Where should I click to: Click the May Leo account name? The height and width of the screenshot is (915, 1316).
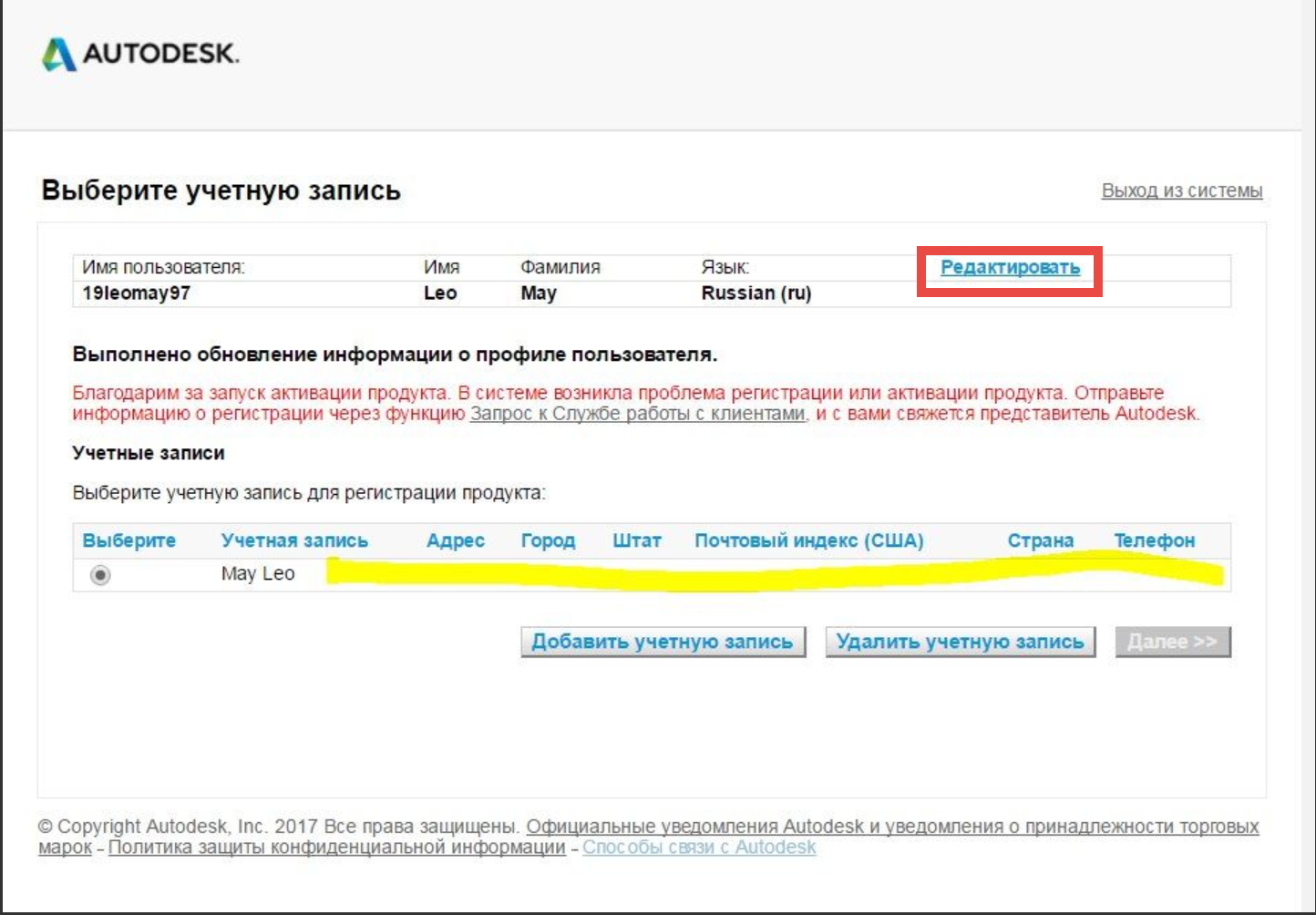coord(258,574)
